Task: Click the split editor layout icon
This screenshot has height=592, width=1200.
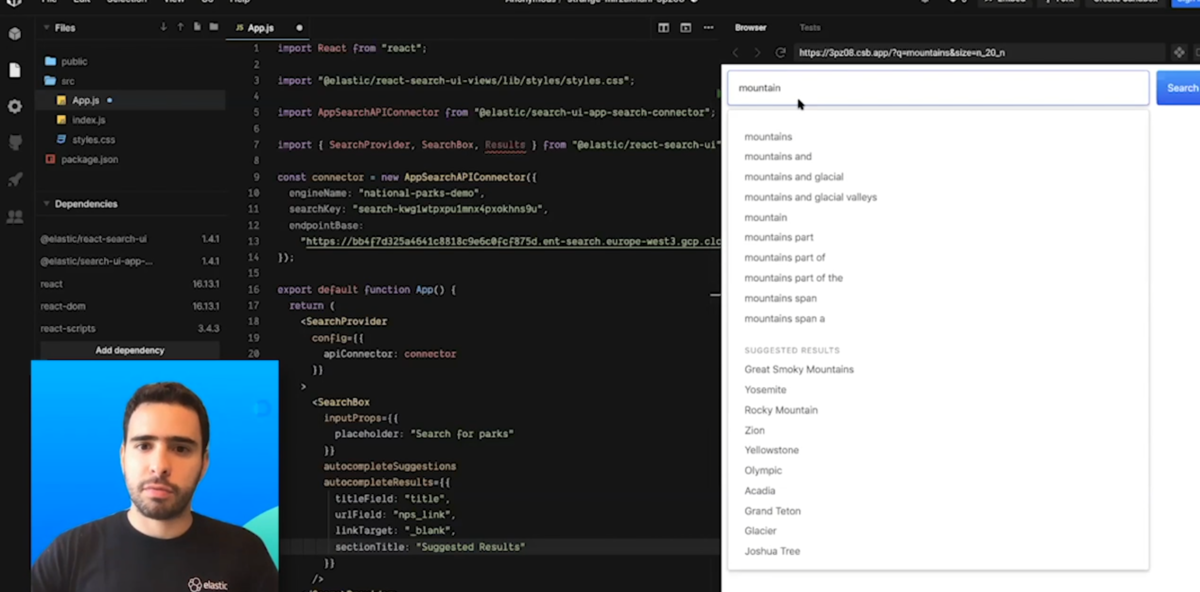Action: pyautogui.click(x=663, y=28)
